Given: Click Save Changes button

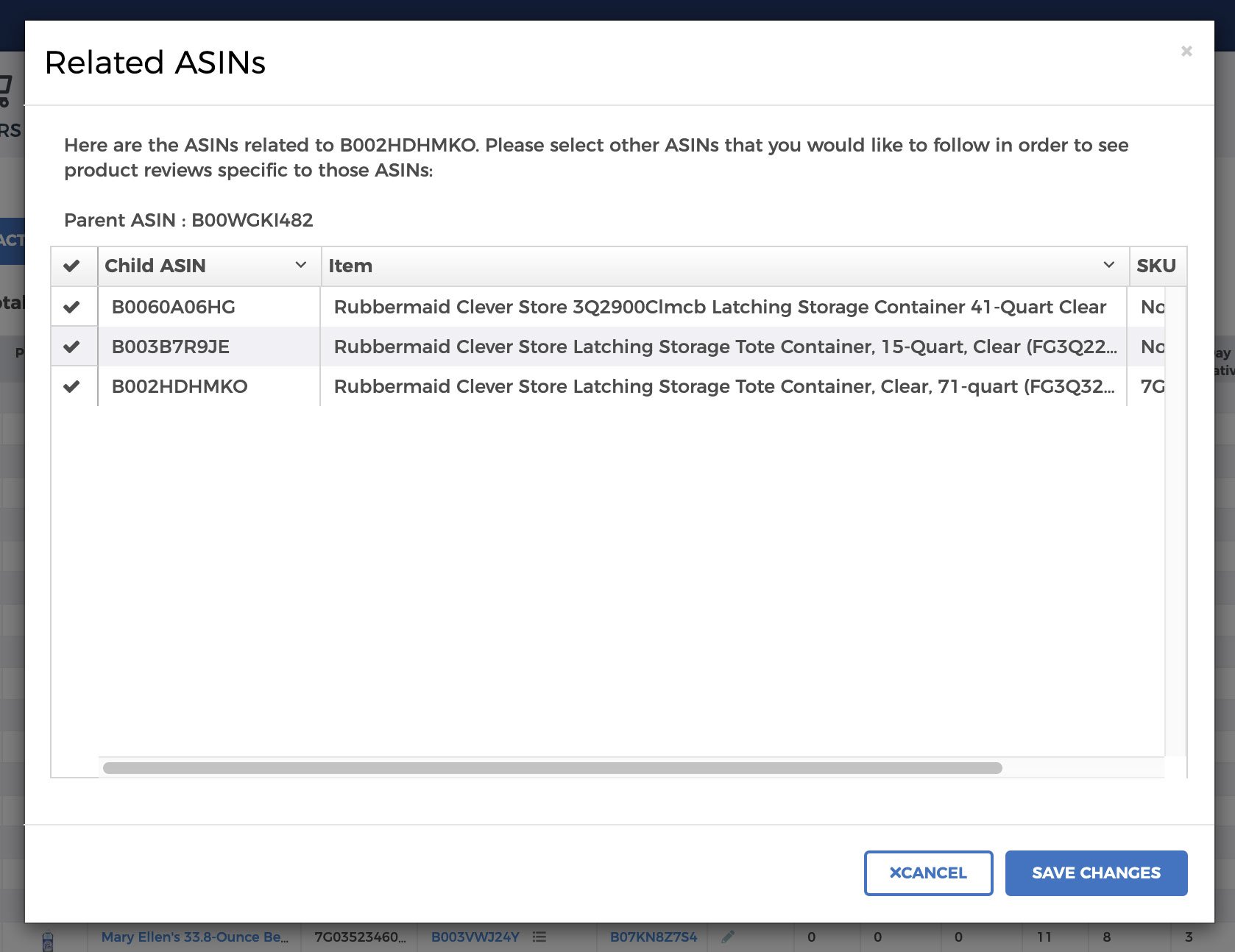Looking at the screenshot, I should tap(1096, 873).
